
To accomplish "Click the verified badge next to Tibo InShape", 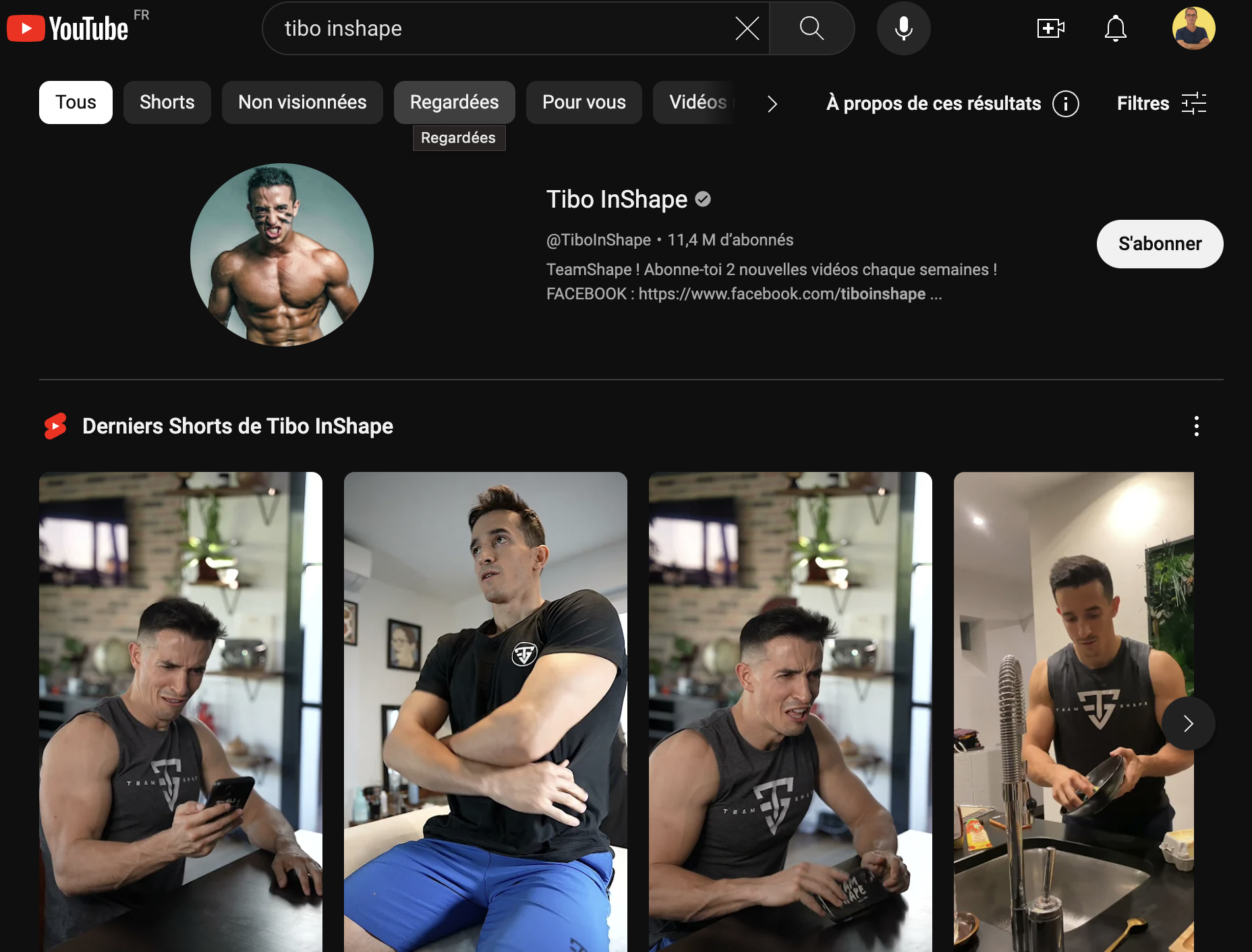I will 703,199.
